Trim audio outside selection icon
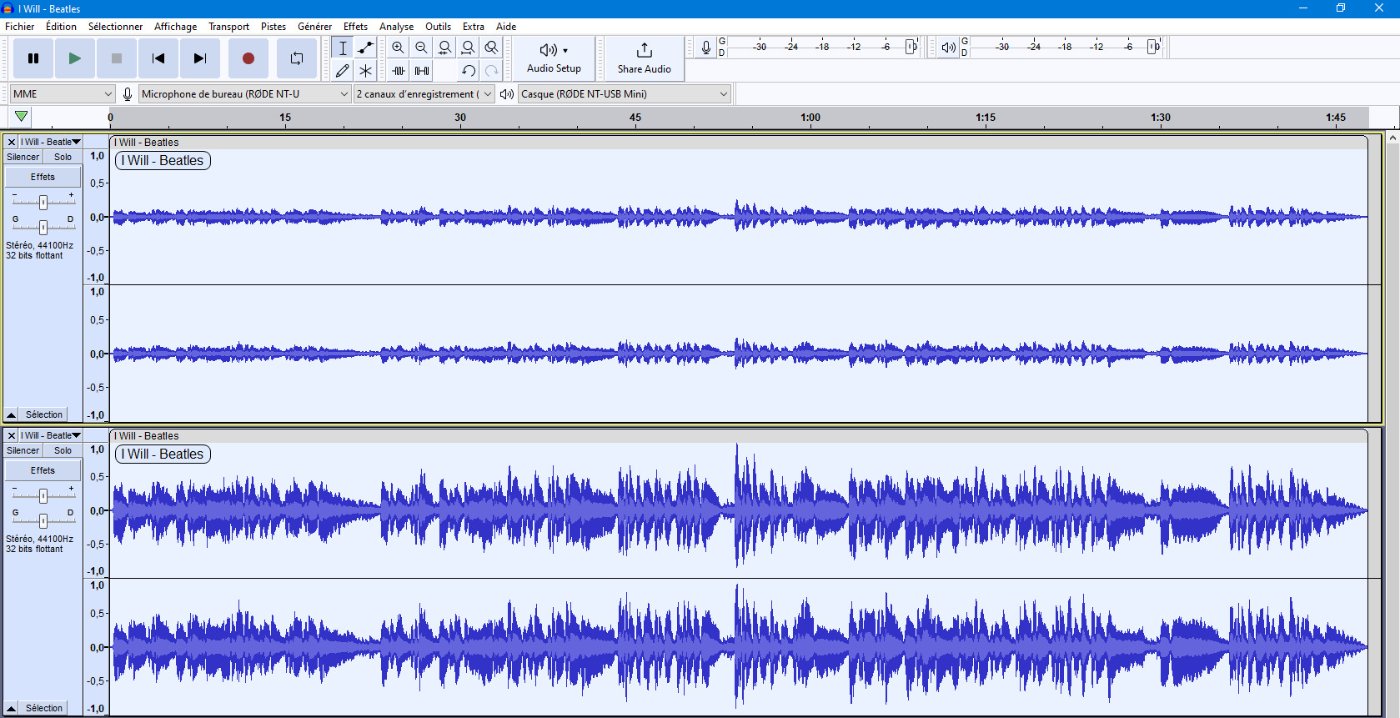This screenshot has width=1400, height=718. [398, 70]
